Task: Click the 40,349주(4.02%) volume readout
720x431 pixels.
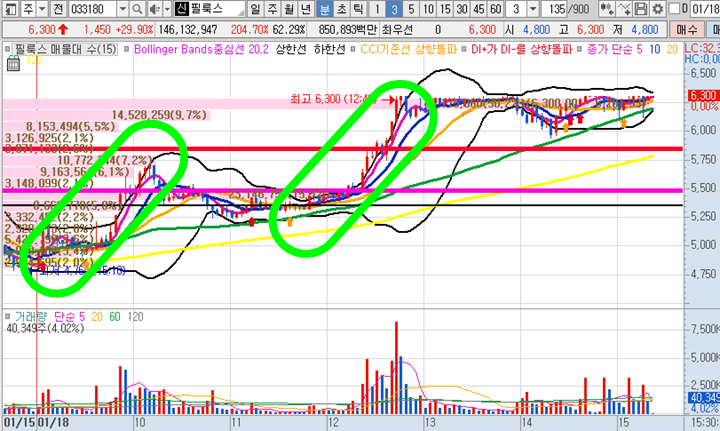Action: 45,328
